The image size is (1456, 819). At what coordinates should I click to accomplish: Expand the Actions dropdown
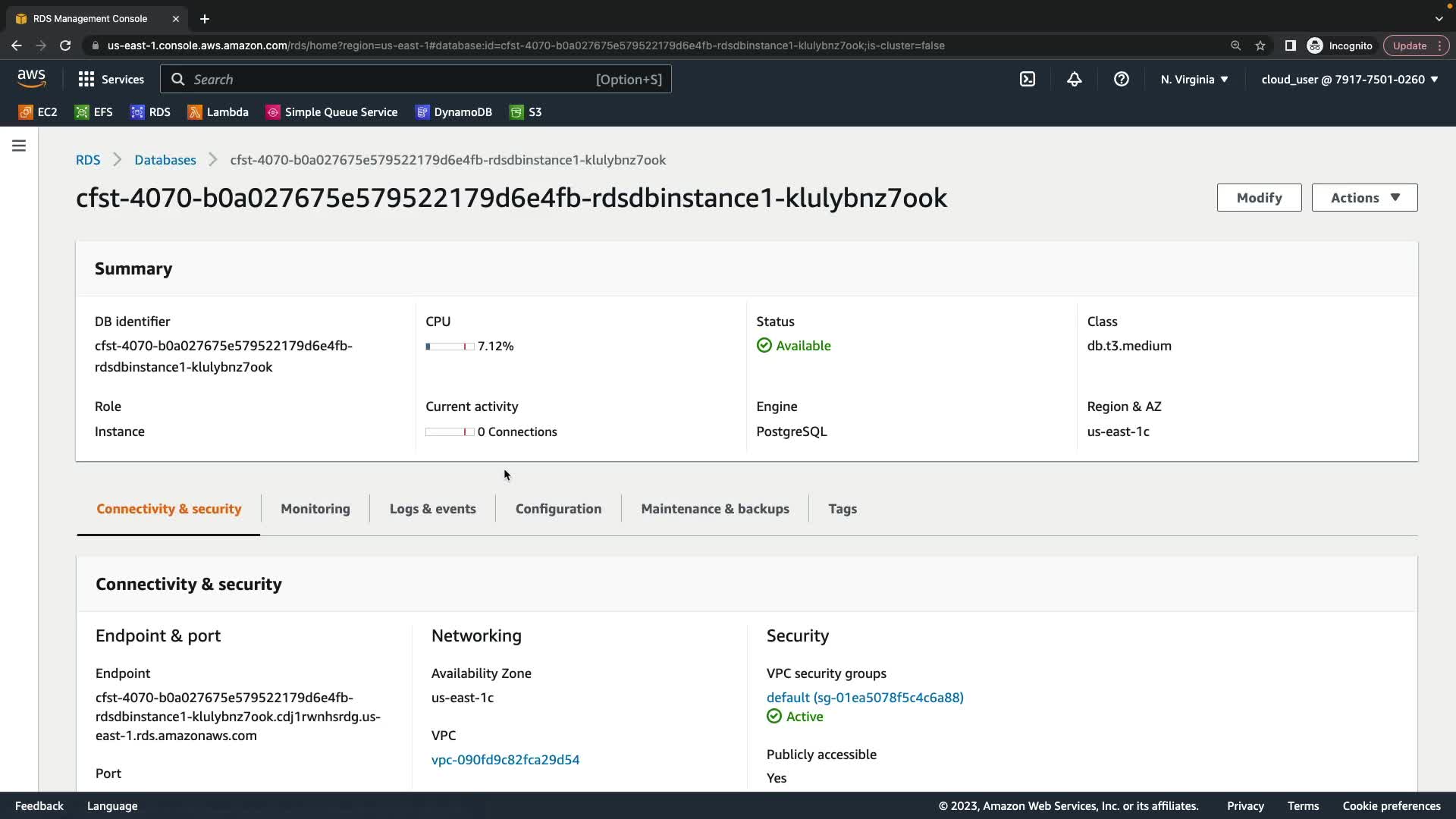point(1364,198)
